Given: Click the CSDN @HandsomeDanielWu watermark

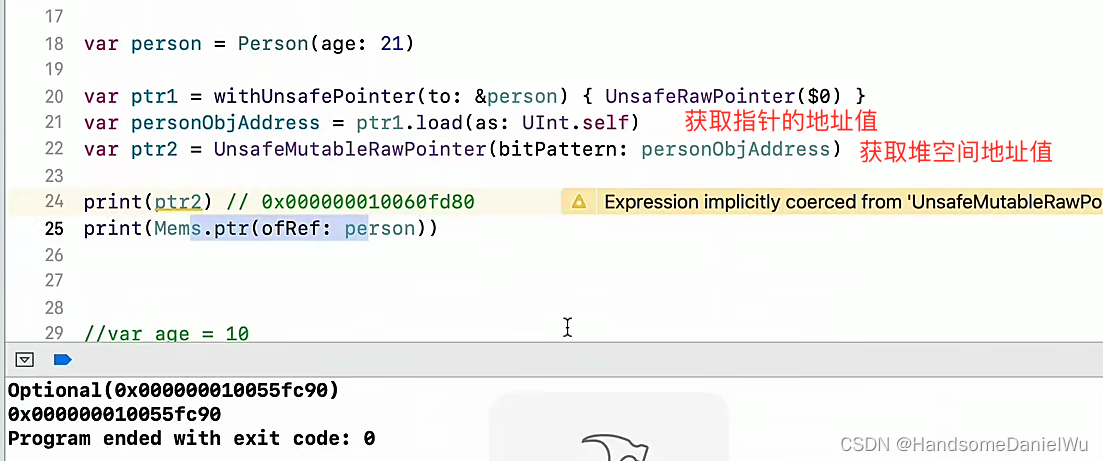Looking at the screenshot, I should (965, 443).
